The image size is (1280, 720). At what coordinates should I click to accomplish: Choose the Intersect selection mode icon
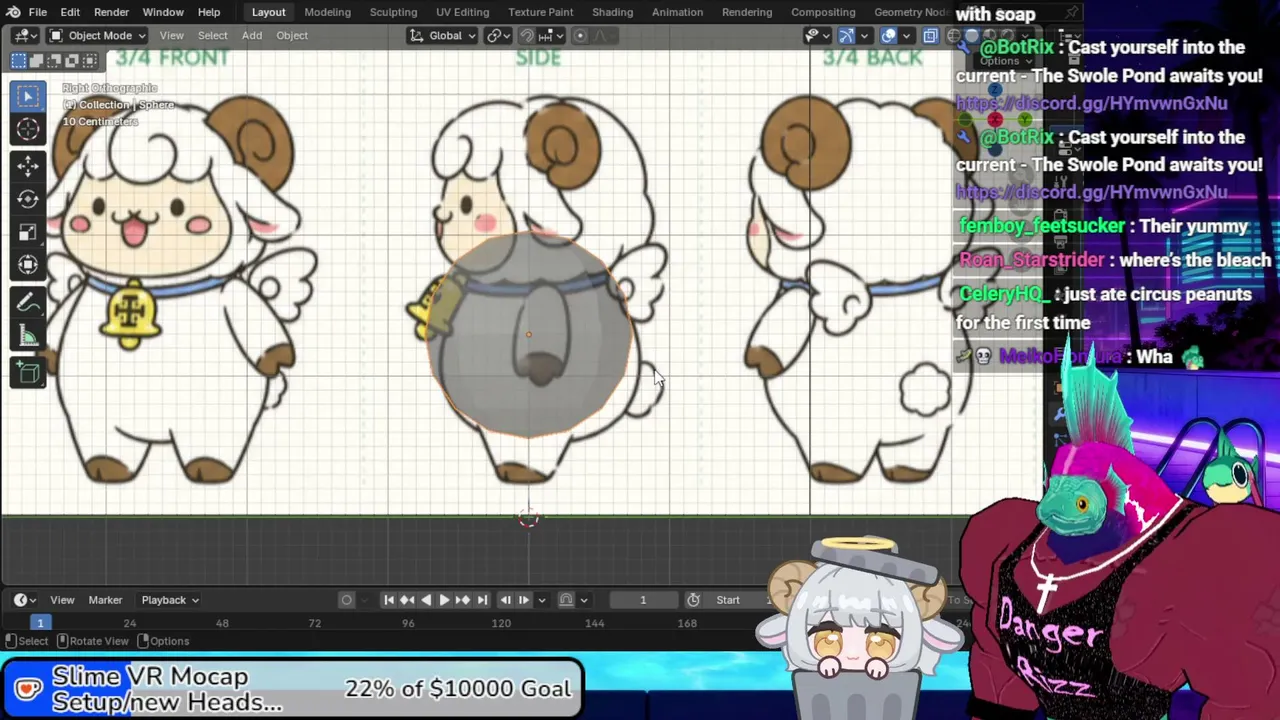(89, 61)
